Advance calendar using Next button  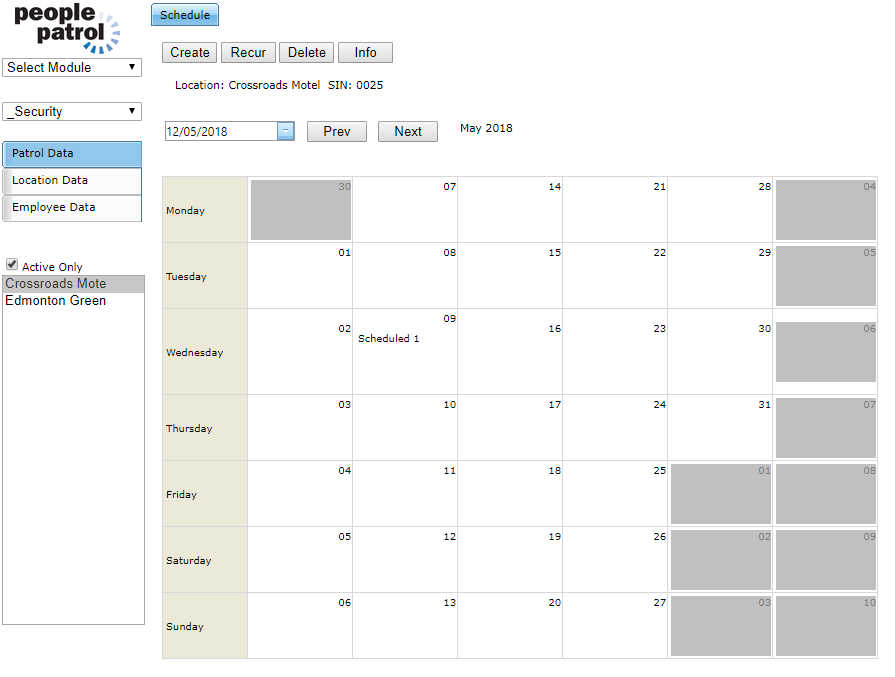pos(408,132)
